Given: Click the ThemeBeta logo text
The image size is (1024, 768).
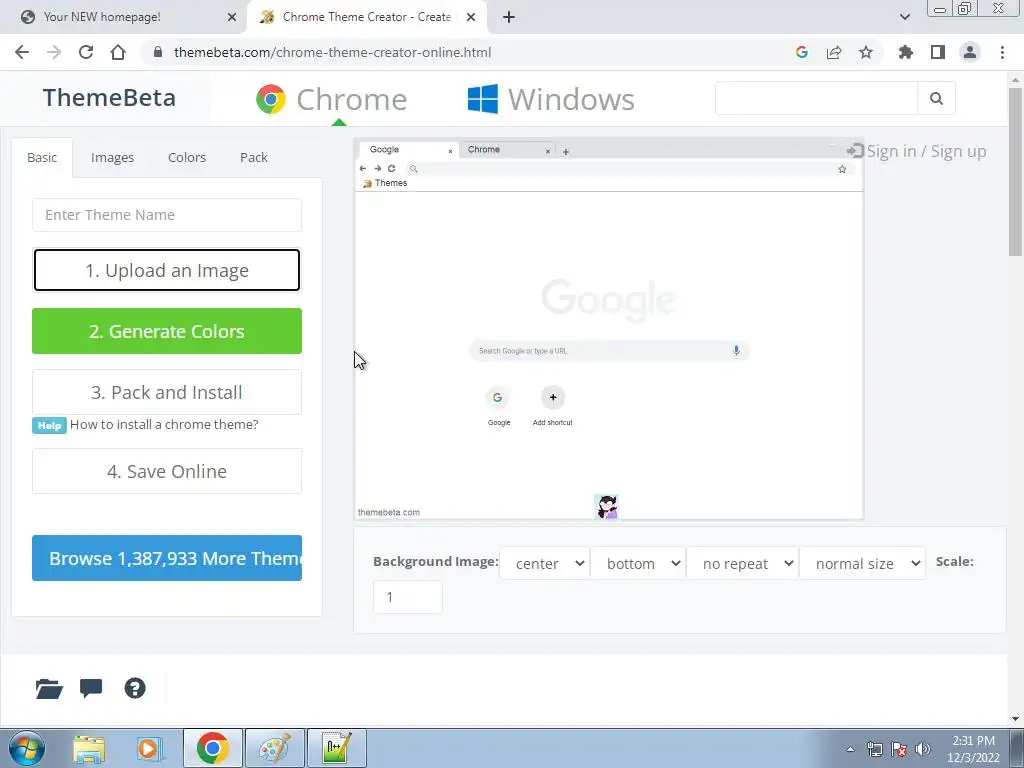Looking at the screenshot, I should click(x=109, y=98).
